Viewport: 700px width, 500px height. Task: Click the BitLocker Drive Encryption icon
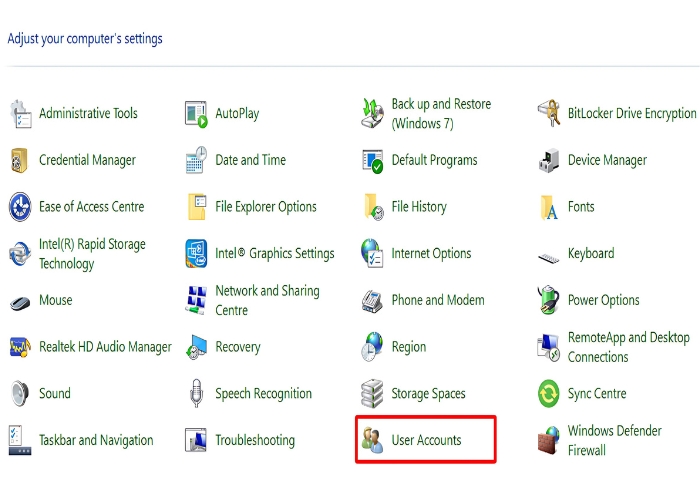(x=549, y=114)
